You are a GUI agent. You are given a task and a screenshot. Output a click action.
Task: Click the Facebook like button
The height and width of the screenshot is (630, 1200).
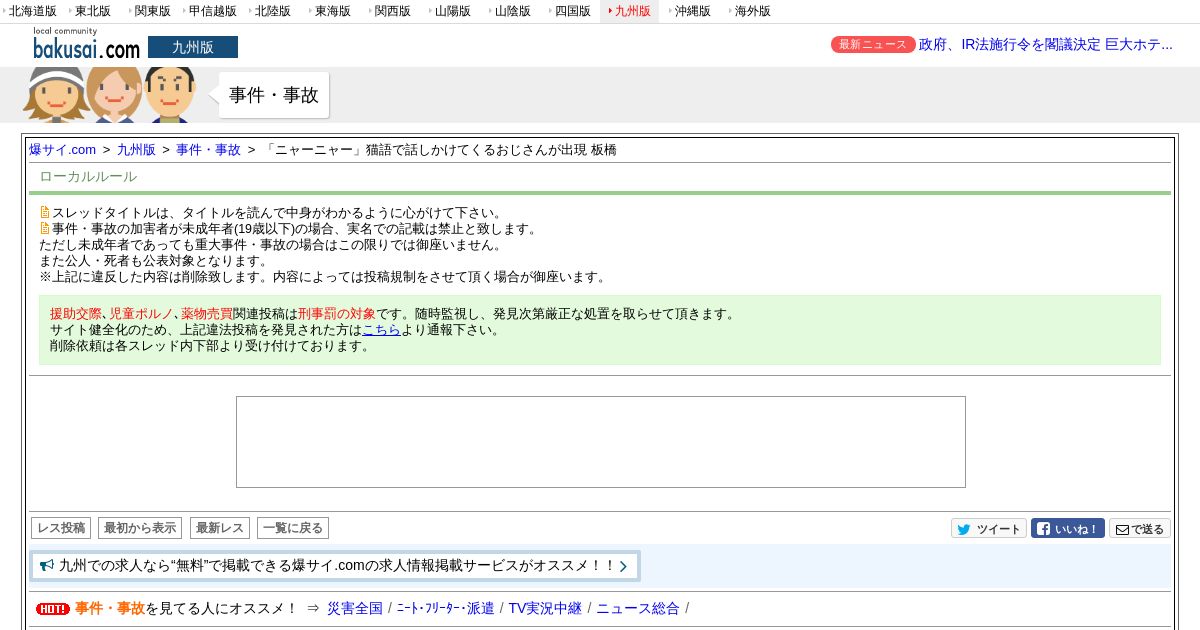click(x=1067, y=529)
